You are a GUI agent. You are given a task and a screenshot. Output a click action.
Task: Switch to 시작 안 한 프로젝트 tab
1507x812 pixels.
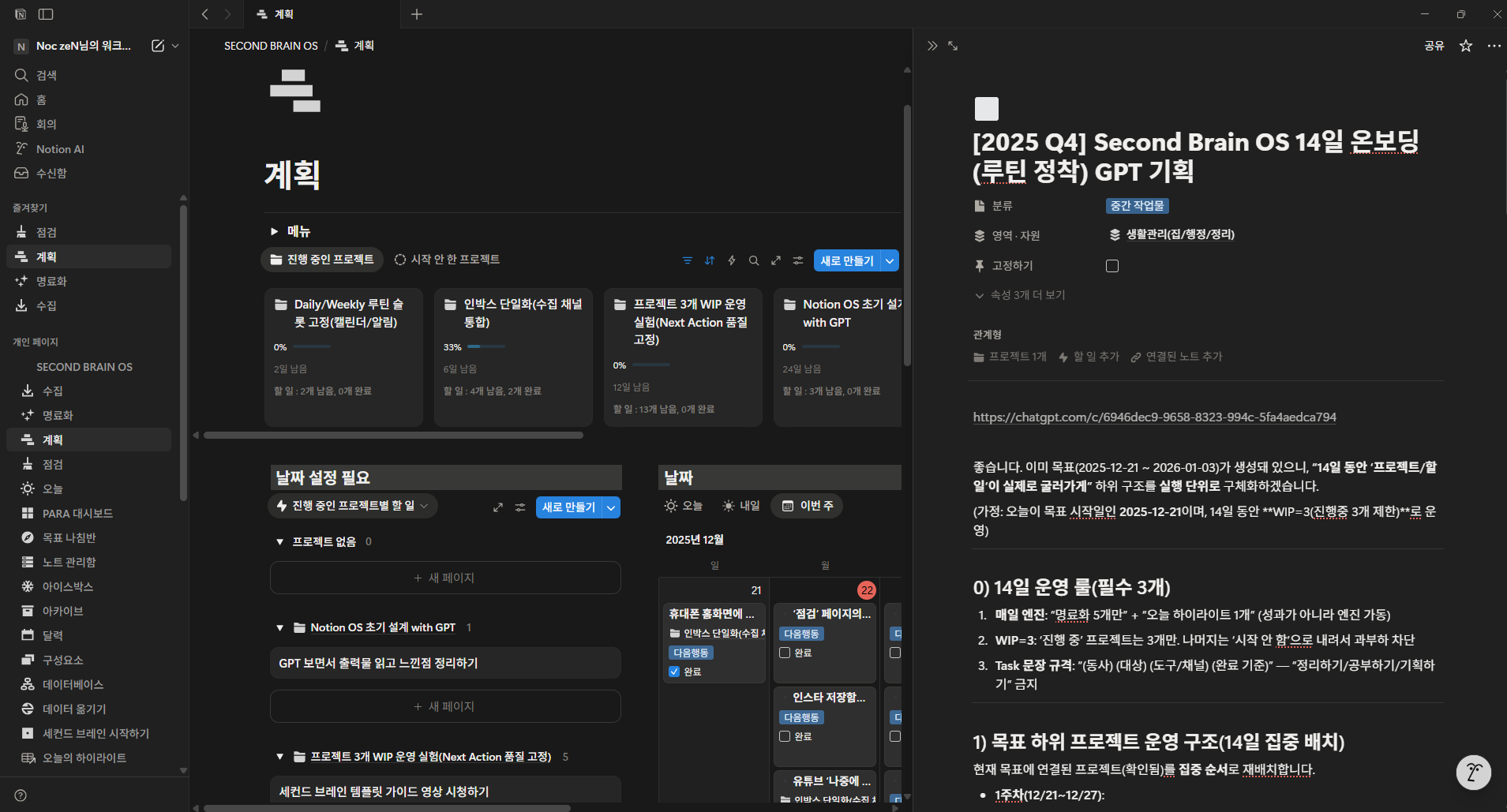[448, 260]
